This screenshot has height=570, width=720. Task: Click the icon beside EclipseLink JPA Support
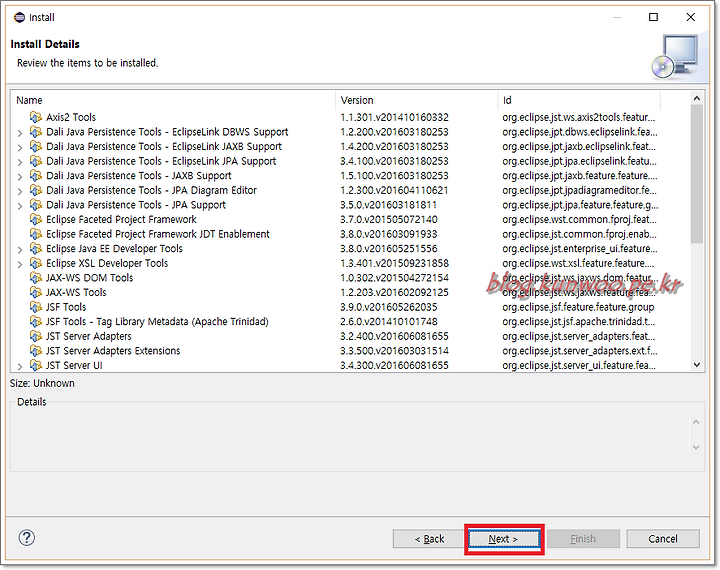[x=36, y=161]
